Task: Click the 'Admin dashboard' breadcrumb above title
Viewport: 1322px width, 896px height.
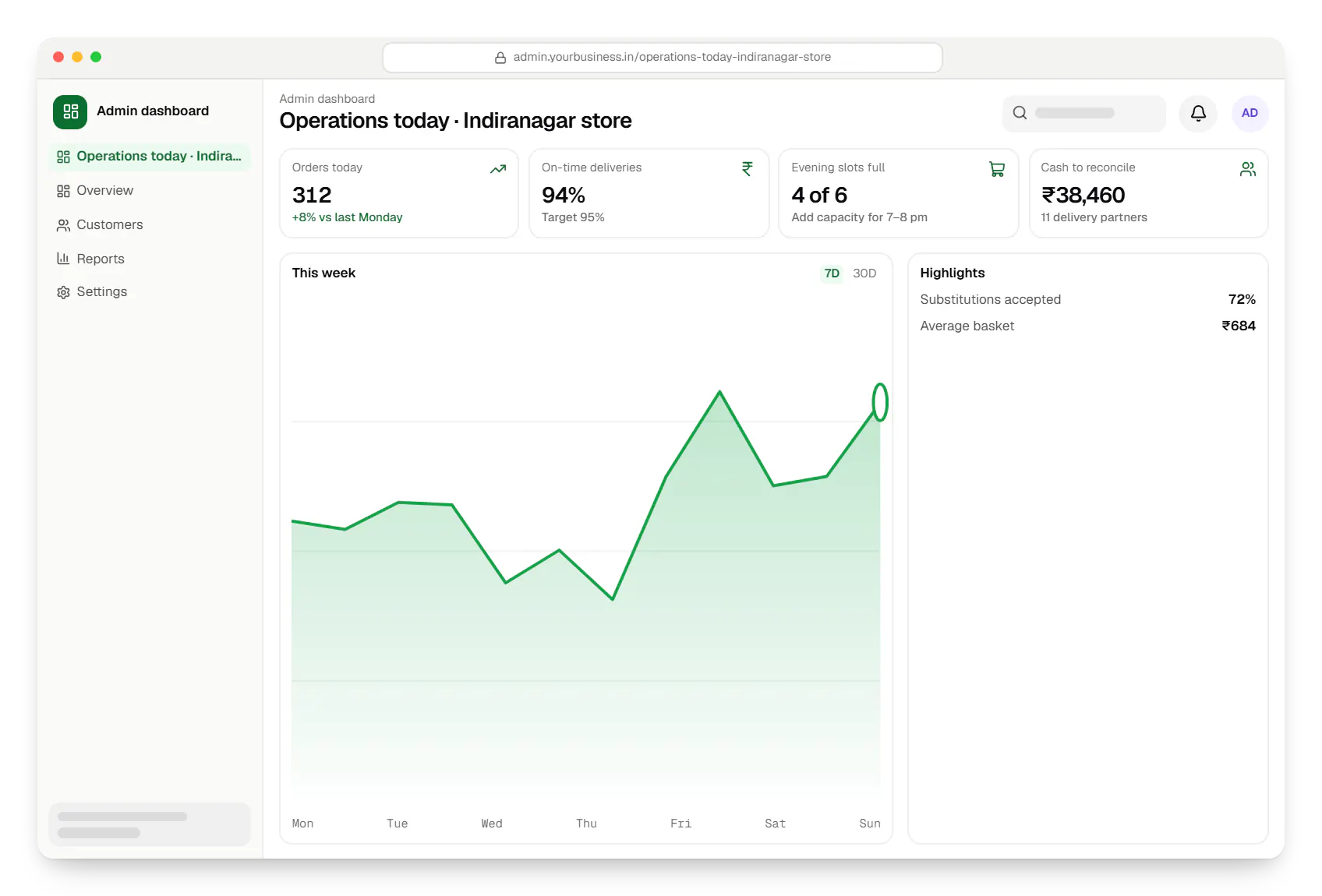Action: pyautogui.click(x=327, y=99)
